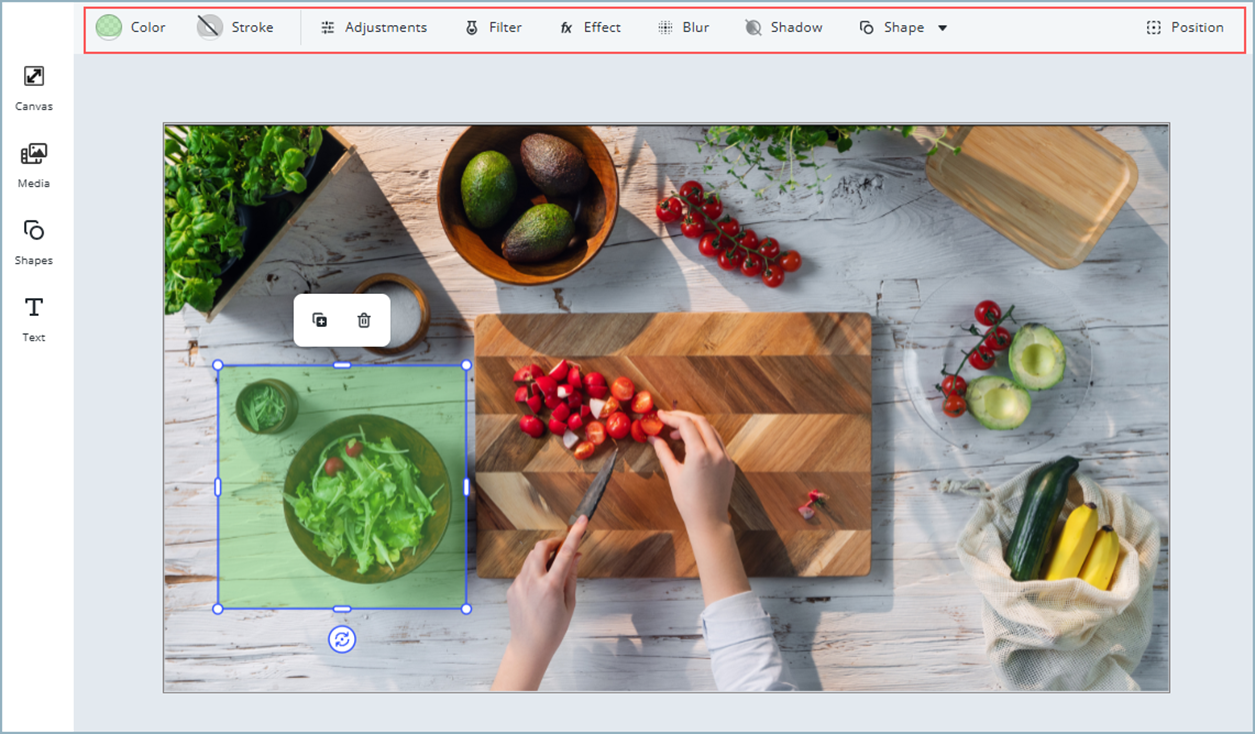
Task: Open the Media library panel
Action: coord(34,163)
